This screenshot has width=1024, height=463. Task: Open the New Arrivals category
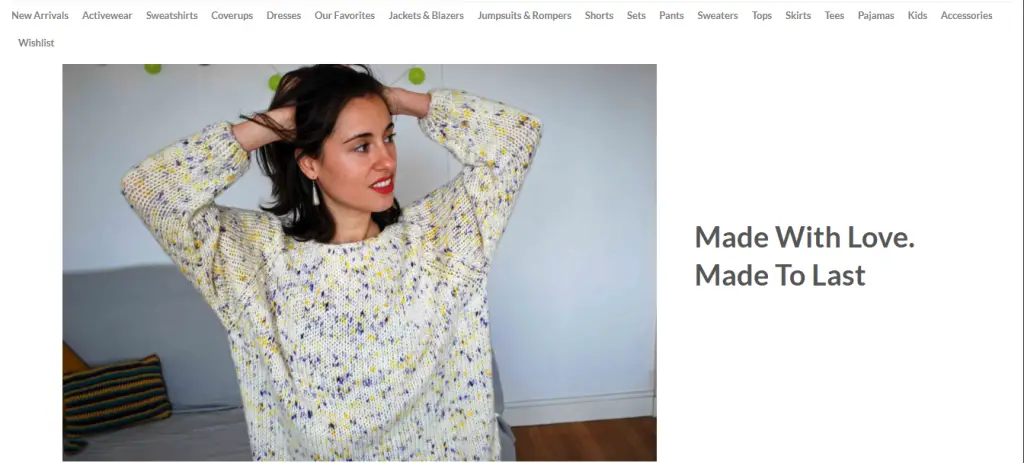[x=40, y=16]
